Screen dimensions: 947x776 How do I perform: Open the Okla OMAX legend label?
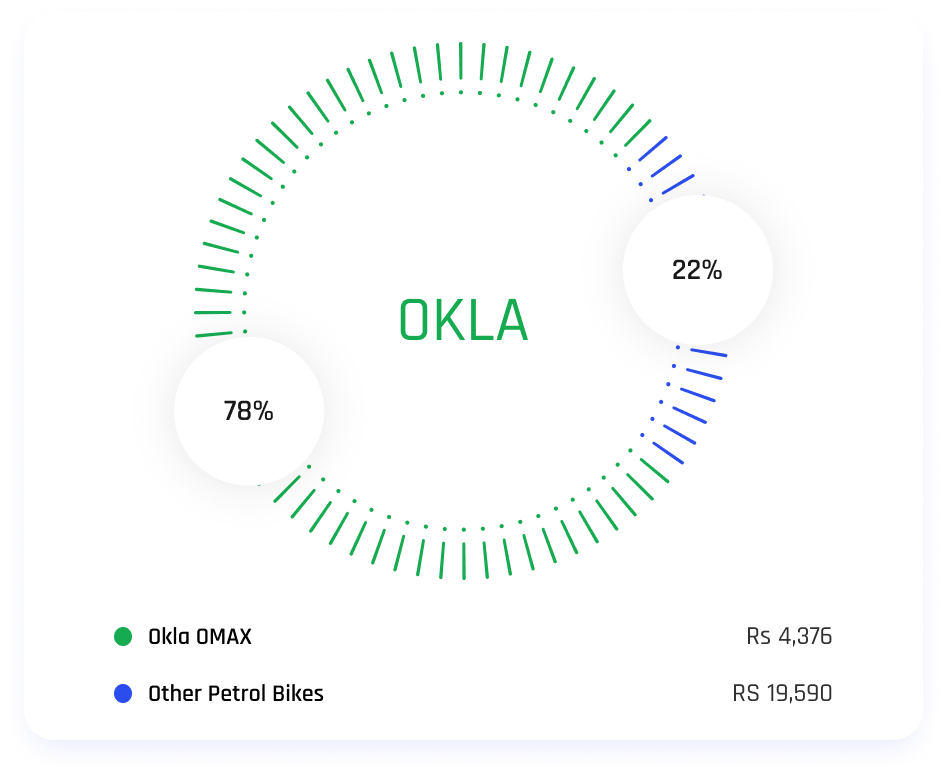tap(200, 636)
